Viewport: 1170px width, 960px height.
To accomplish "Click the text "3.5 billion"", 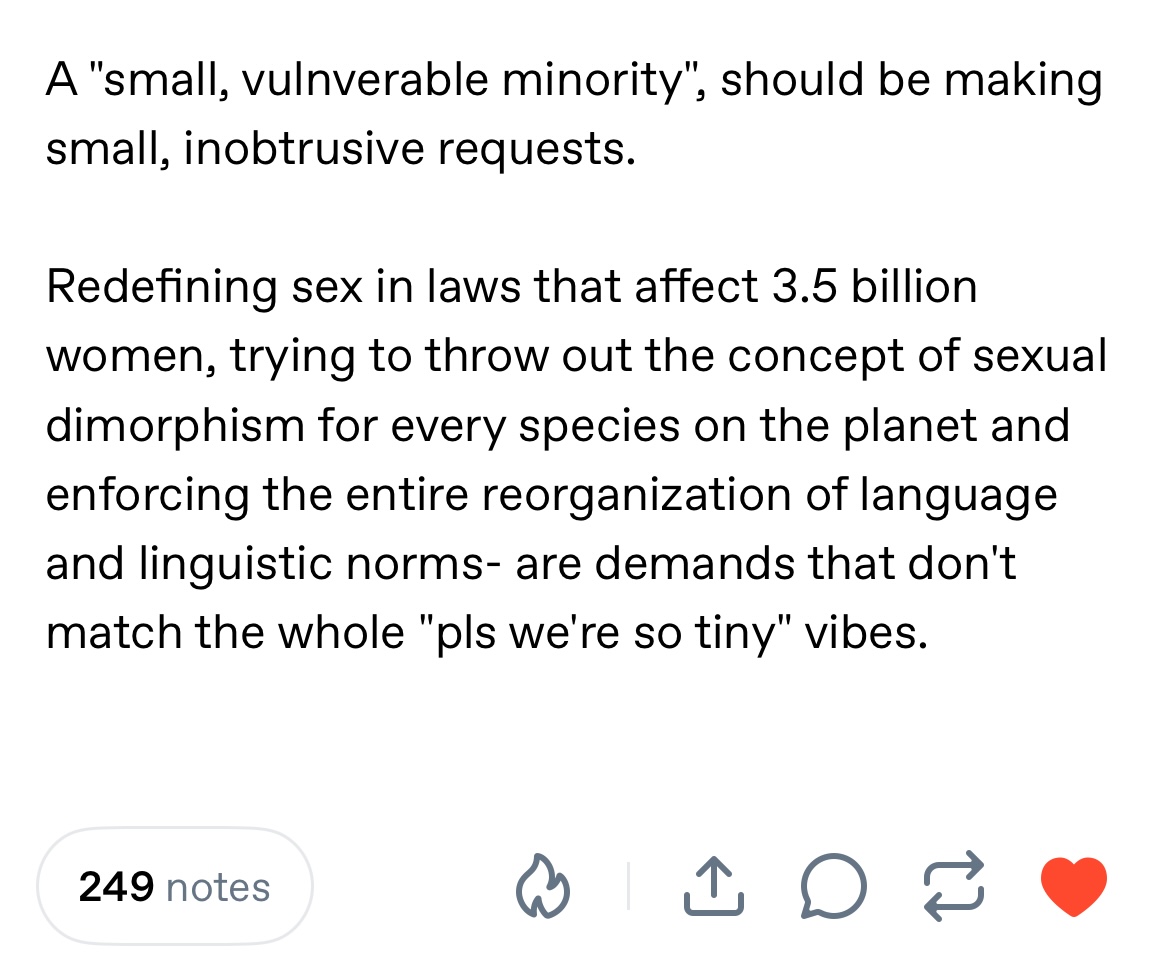I will tap(874, 286).
